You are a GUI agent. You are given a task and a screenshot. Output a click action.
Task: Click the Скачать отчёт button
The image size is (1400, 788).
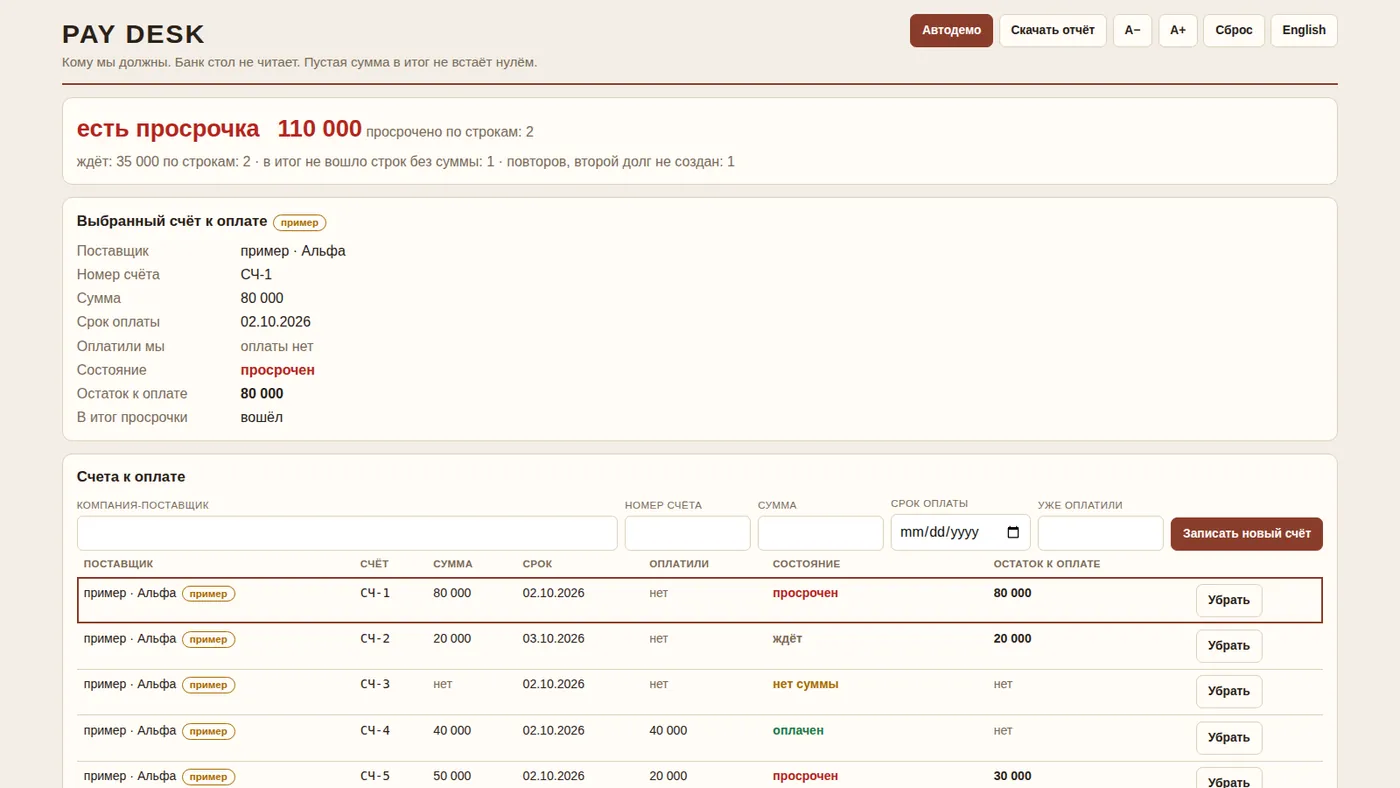[1053, 30]
